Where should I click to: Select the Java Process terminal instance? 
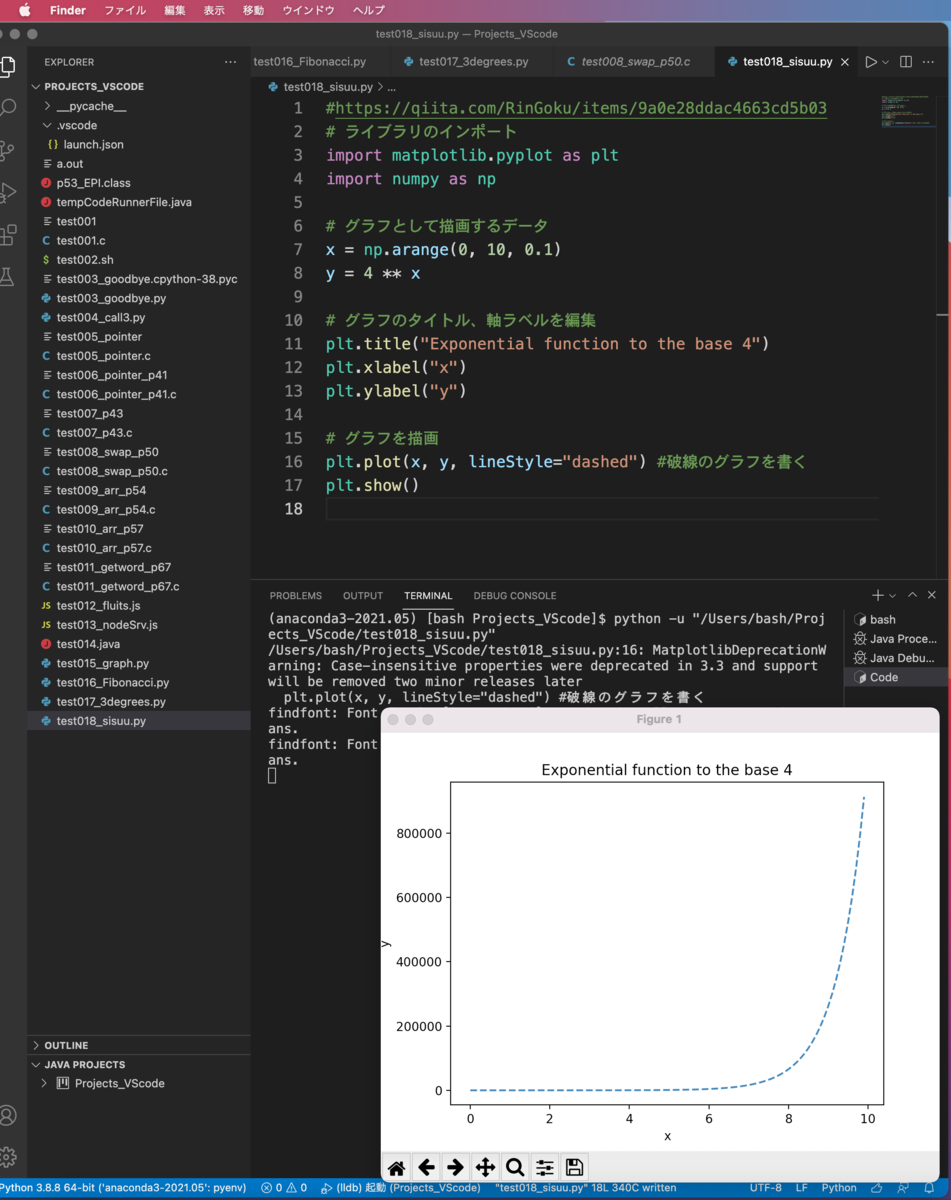pyautogui.click(x=896, y=639)
